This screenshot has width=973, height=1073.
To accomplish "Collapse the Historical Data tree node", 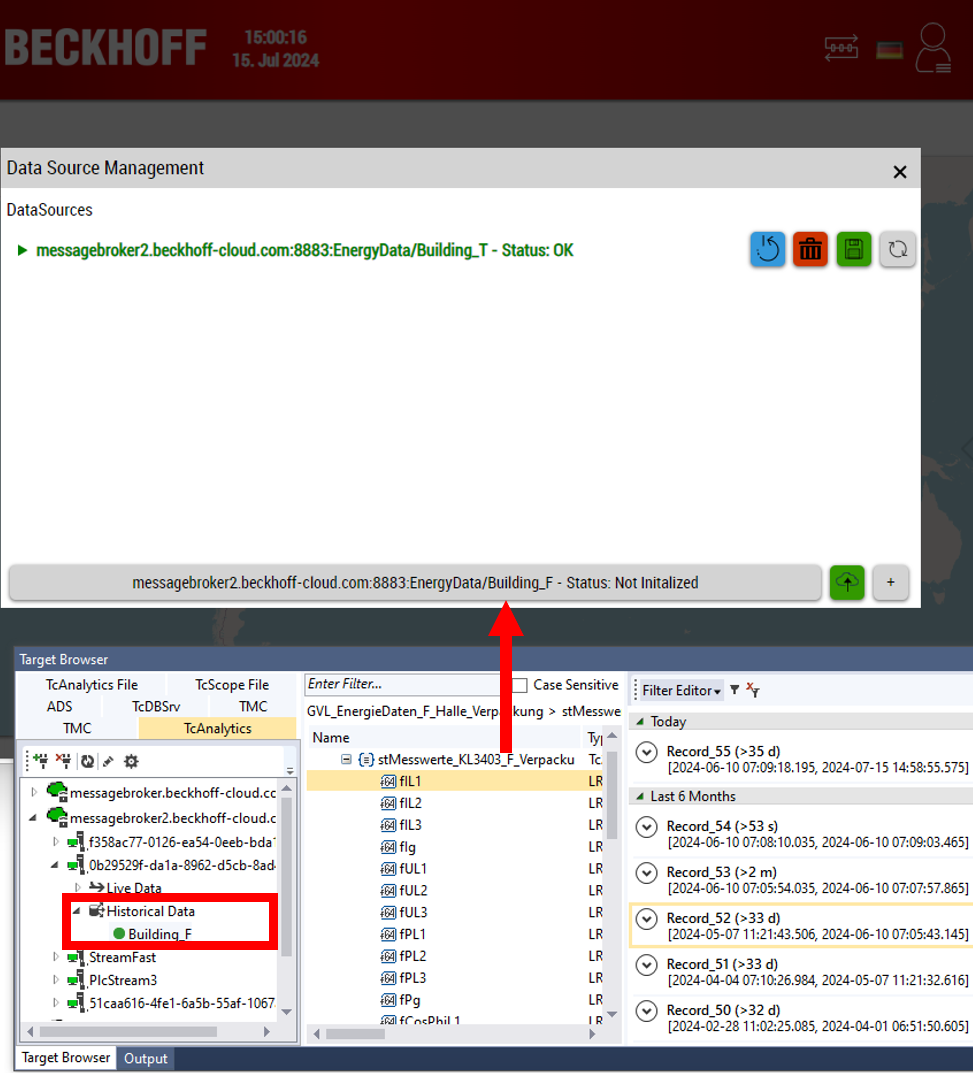I will 77,911.
